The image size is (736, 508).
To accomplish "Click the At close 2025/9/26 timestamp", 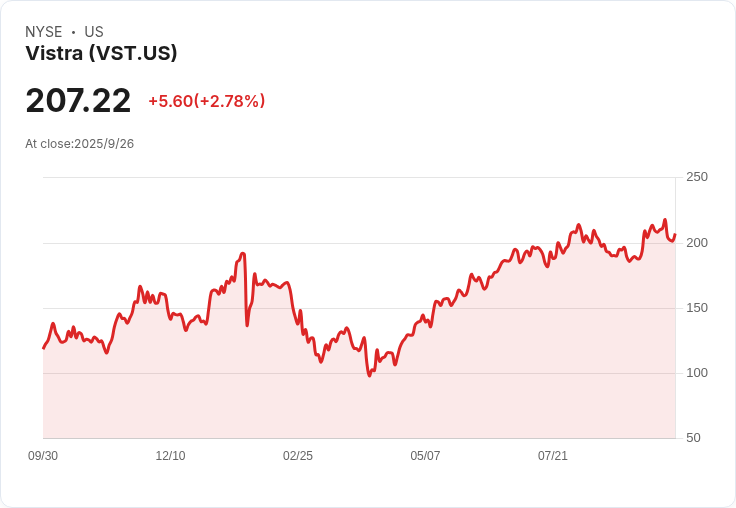I will [x=79, y=144].
